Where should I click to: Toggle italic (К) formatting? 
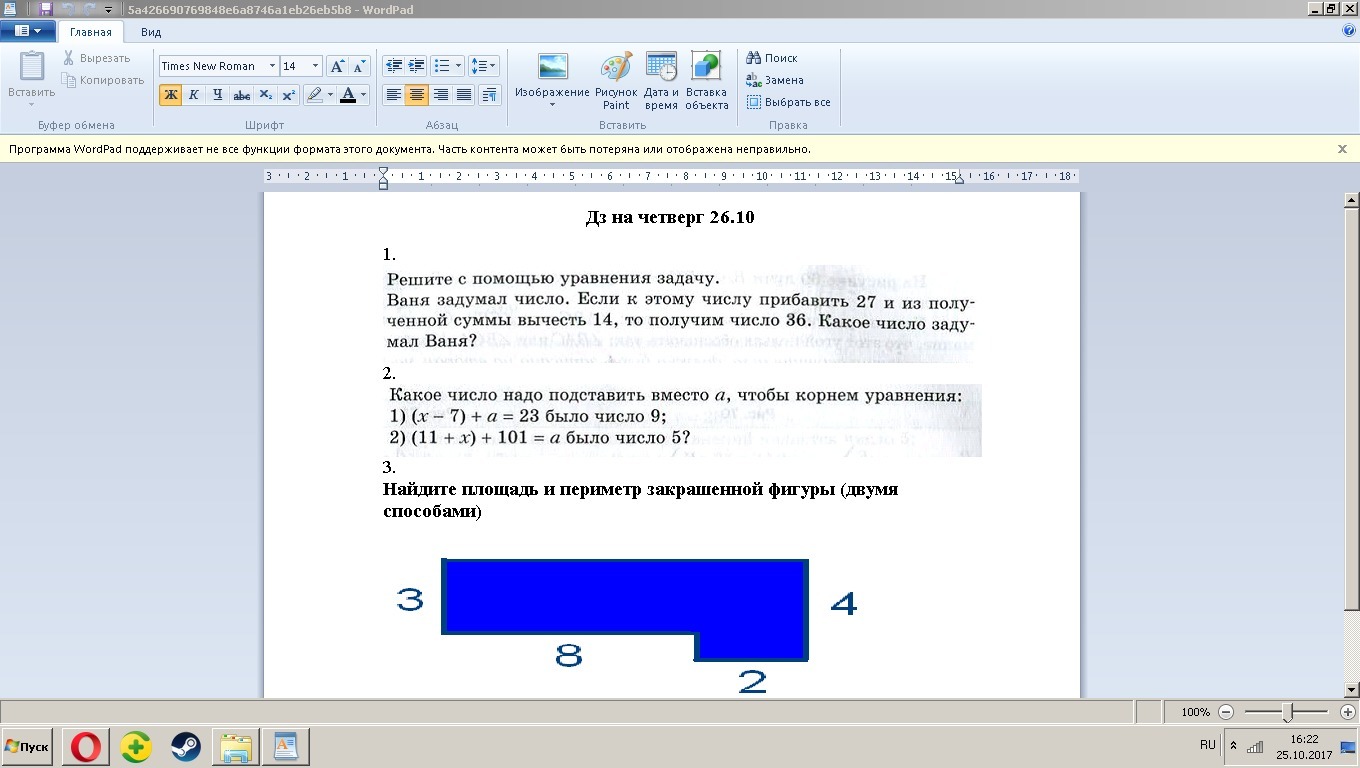[194, 95]
